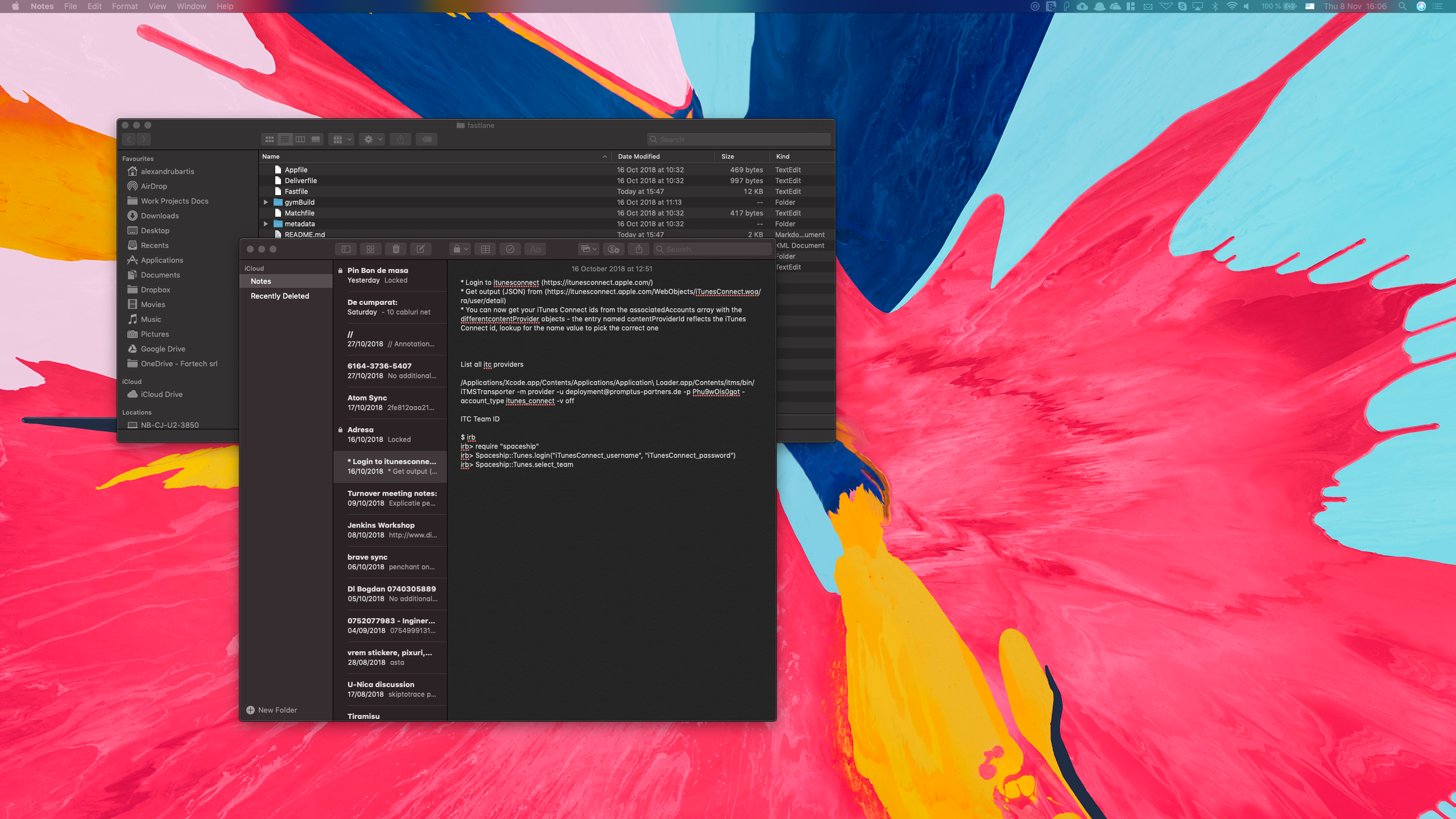Open the Help menu
This screenshot has height=819, width=1456.
coord(225,6)
